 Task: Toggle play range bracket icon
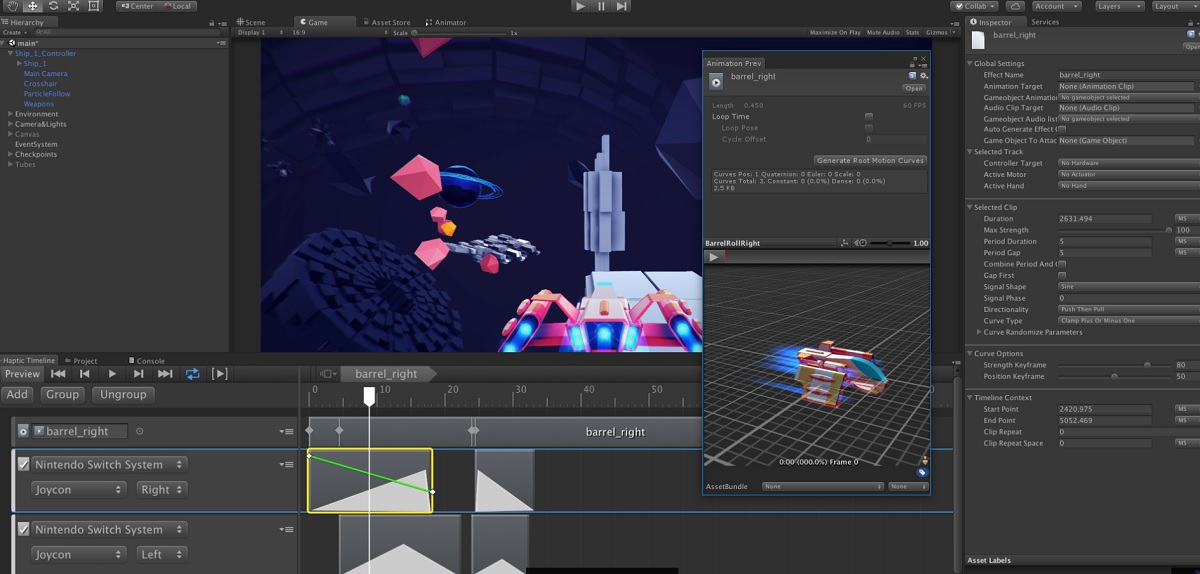pyautogui.click(x=220, y=374)
